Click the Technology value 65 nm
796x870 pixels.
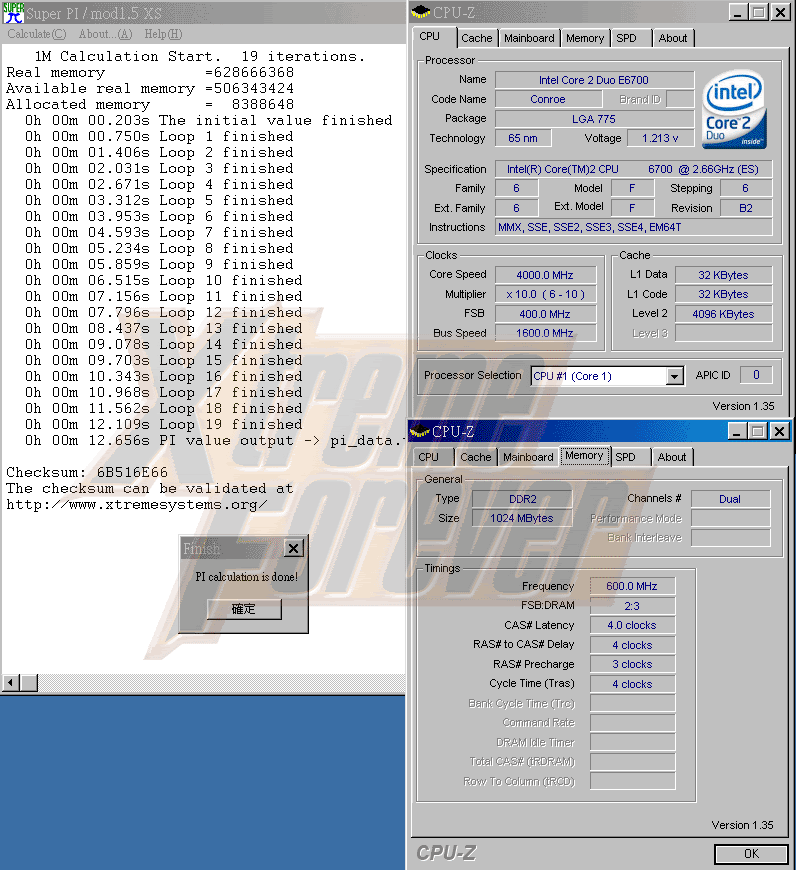click(x=523, y=138)
